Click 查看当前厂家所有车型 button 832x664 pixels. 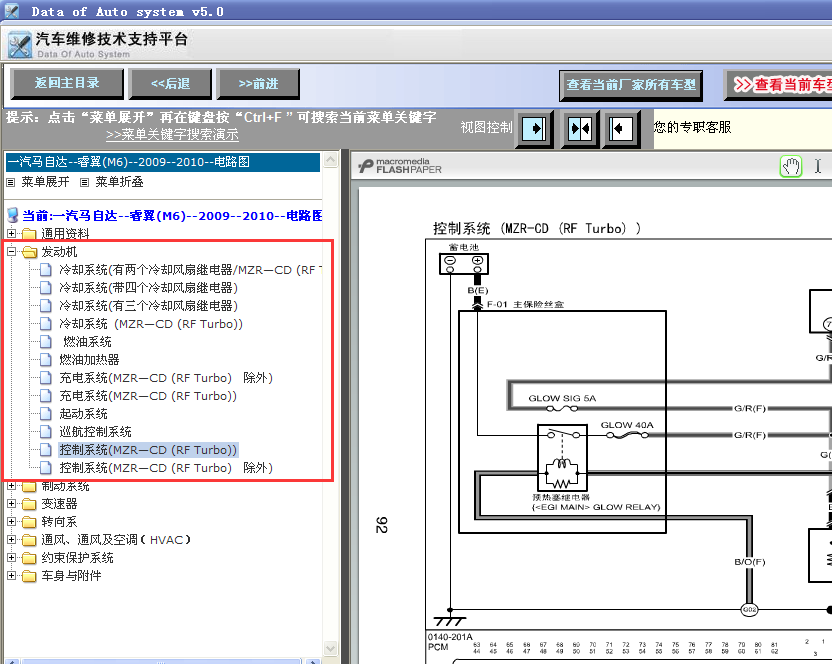[631, 85]
